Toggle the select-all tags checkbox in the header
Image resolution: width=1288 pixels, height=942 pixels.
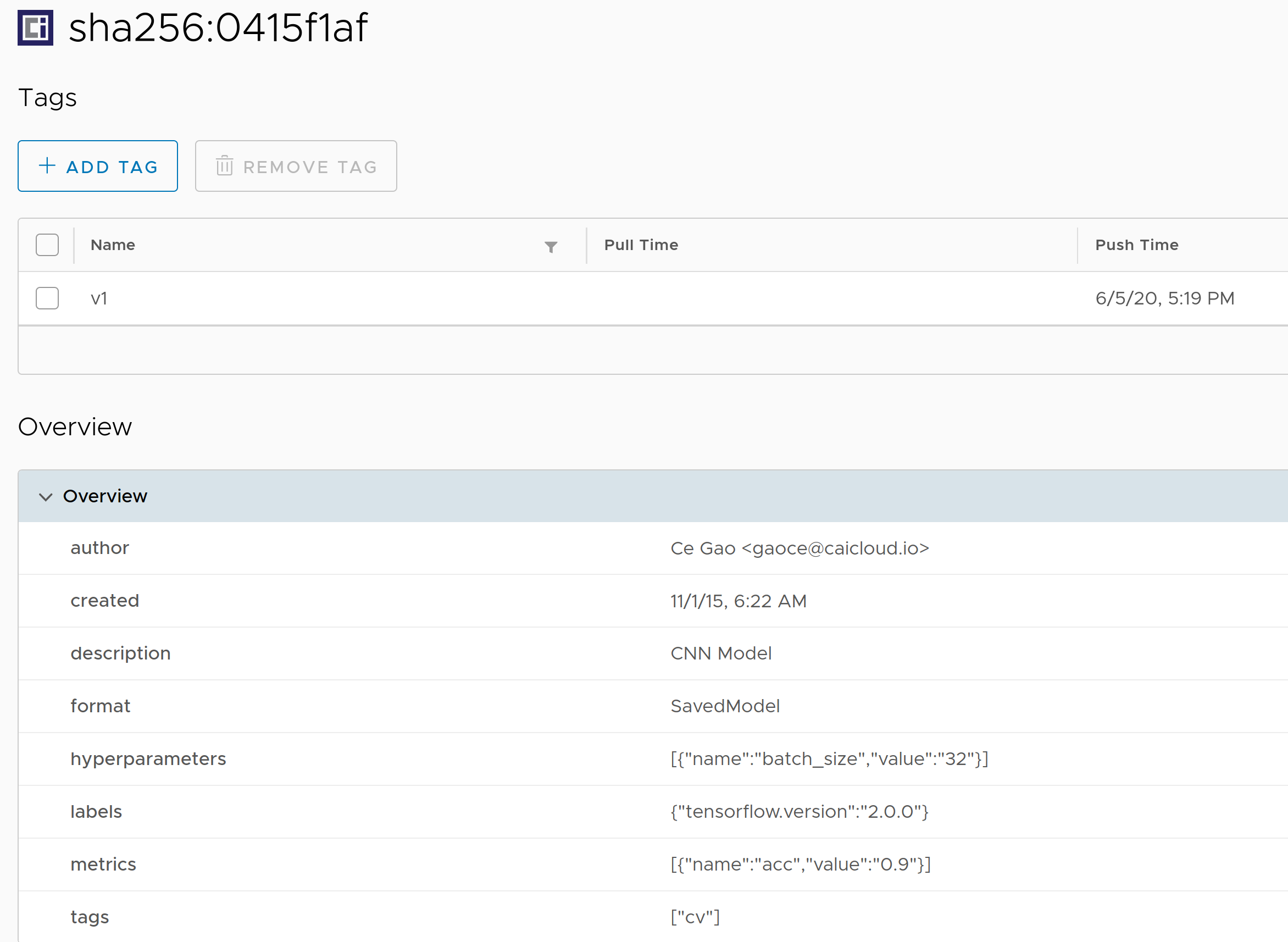(x=47, y=245)
